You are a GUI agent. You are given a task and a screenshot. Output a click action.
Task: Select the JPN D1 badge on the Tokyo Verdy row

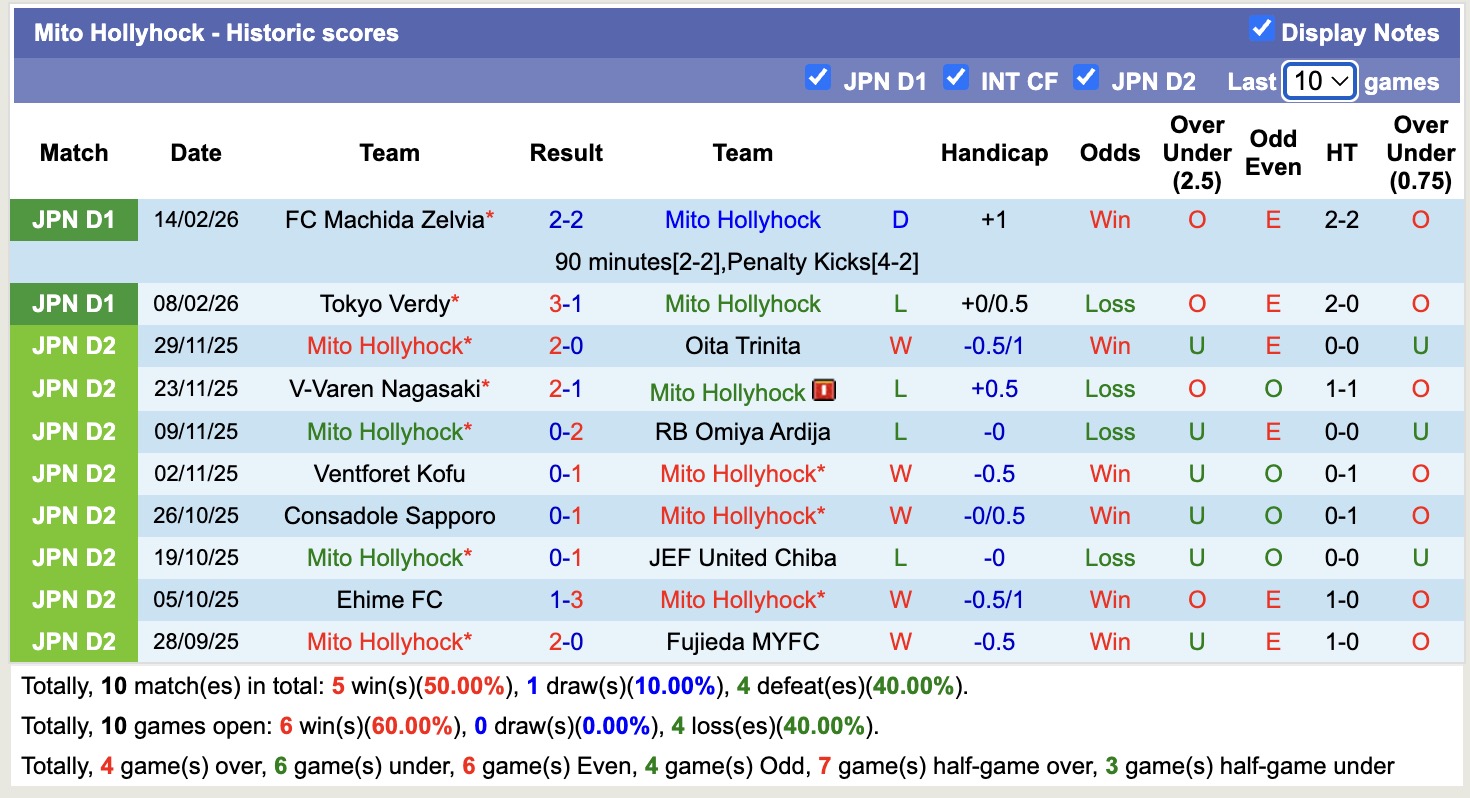73,303
